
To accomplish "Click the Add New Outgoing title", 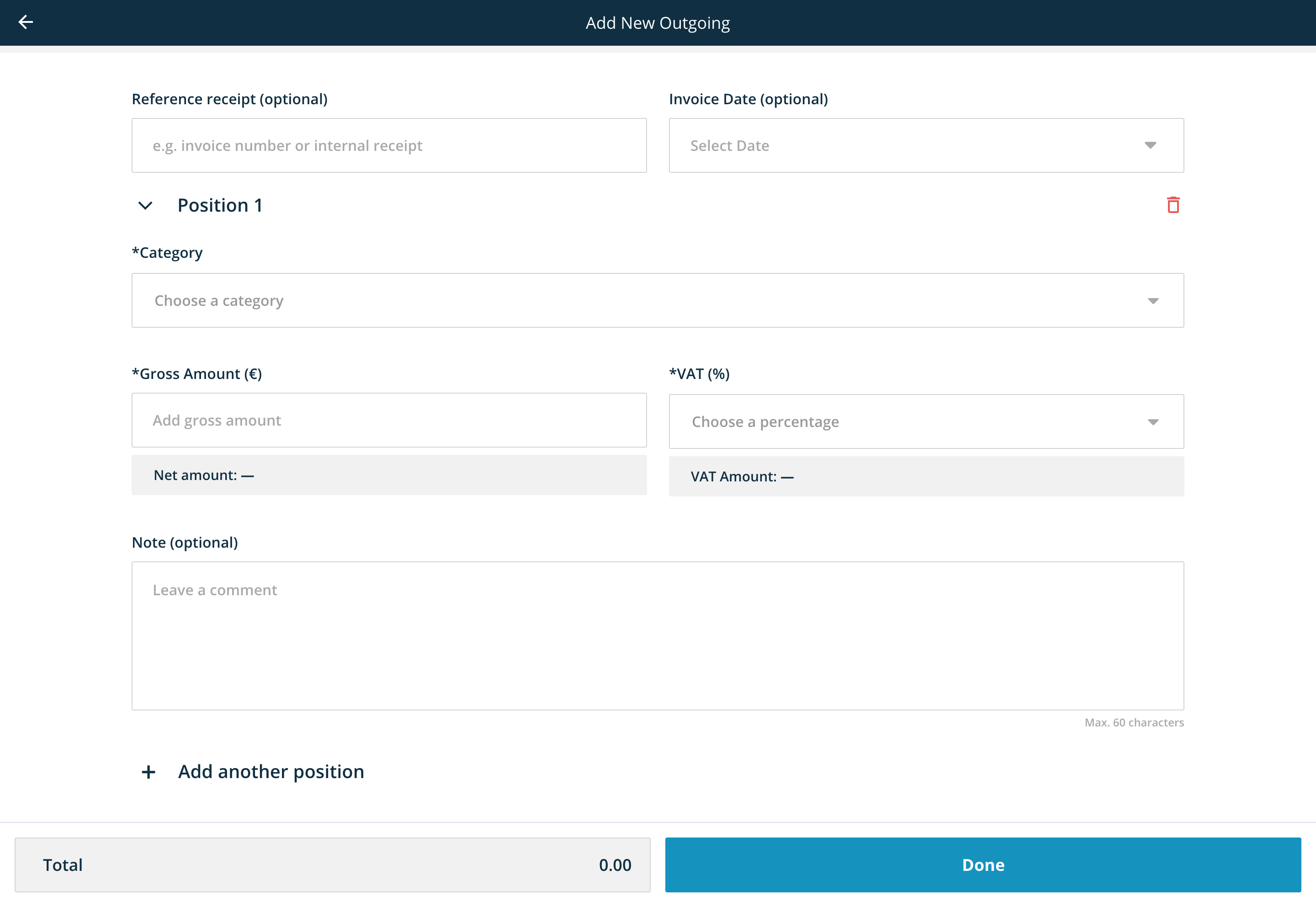I will (x=658, y=23).
